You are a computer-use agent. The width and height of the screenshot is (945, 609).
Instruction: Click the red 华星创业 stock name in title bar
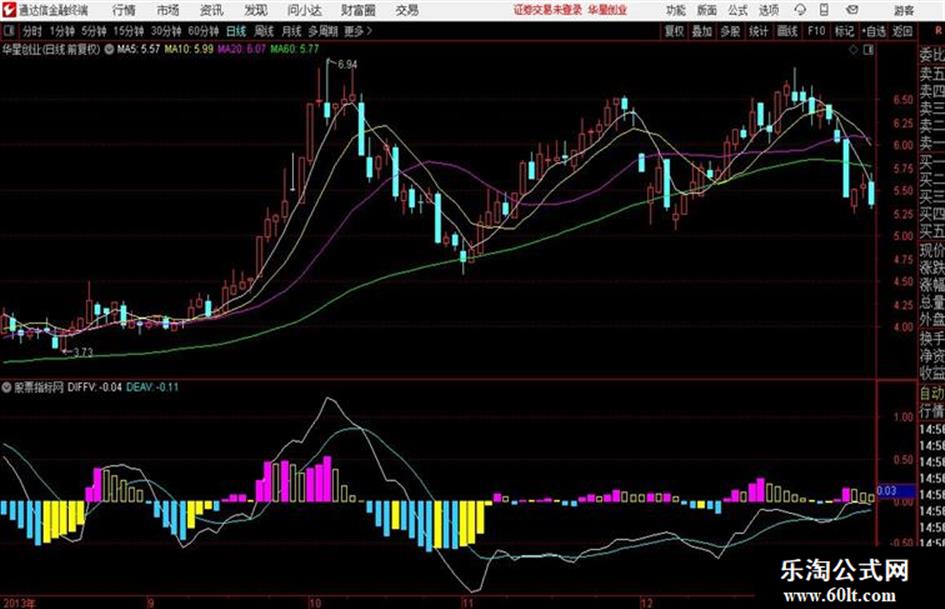[x=608, y=10]
